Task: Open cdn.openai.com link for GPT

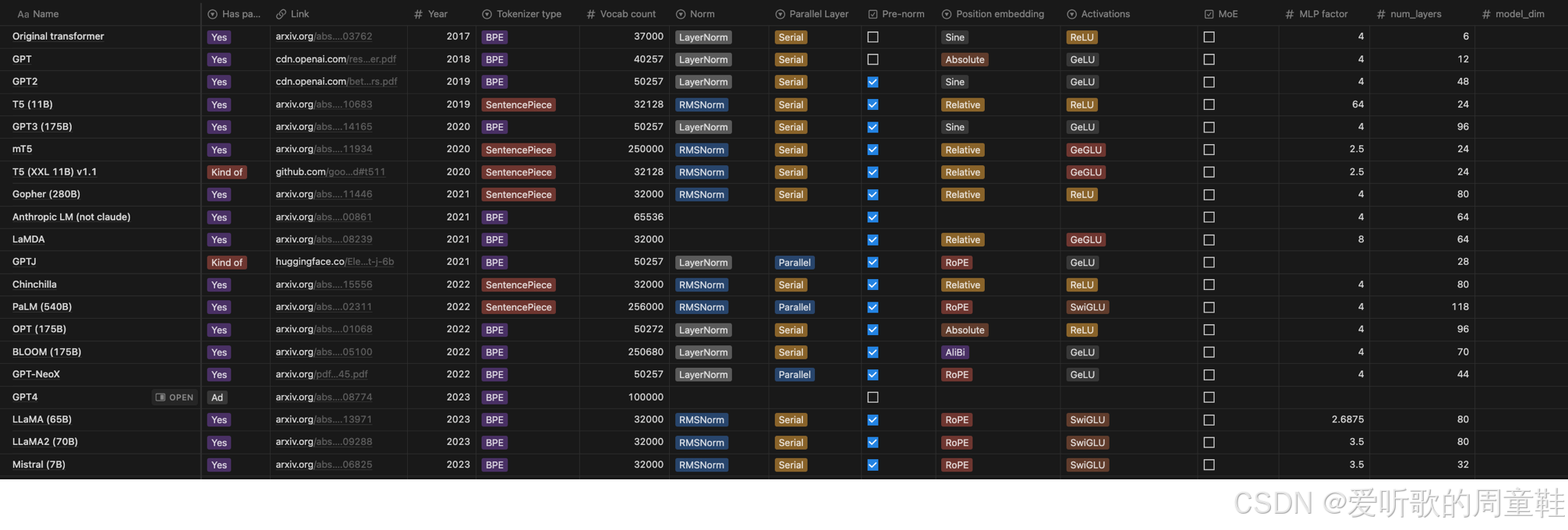Action: click(336, 59)
